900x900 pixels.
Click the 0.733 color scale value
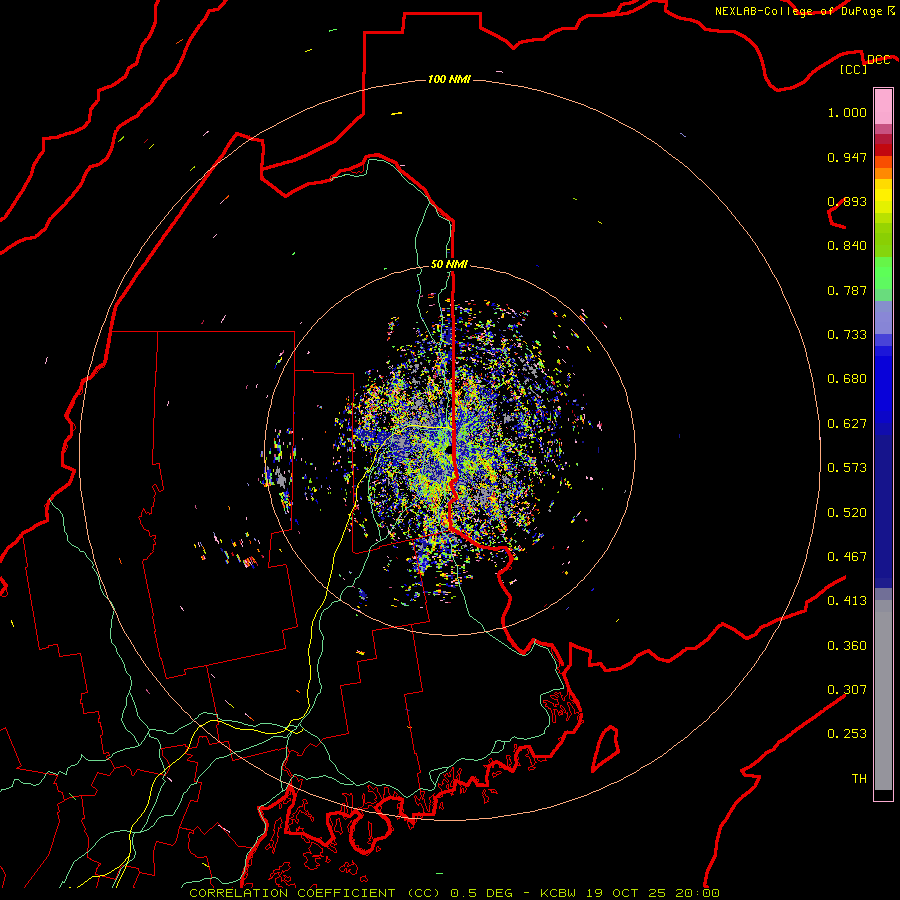847,335
